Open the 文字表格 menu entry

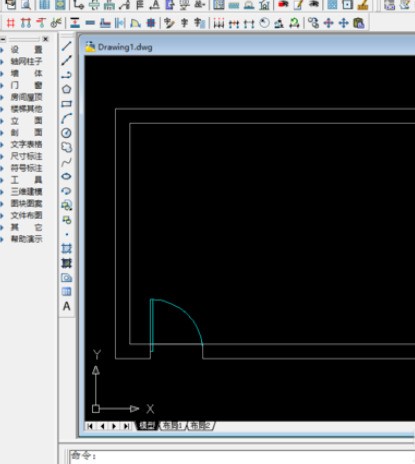coord(26,144)
